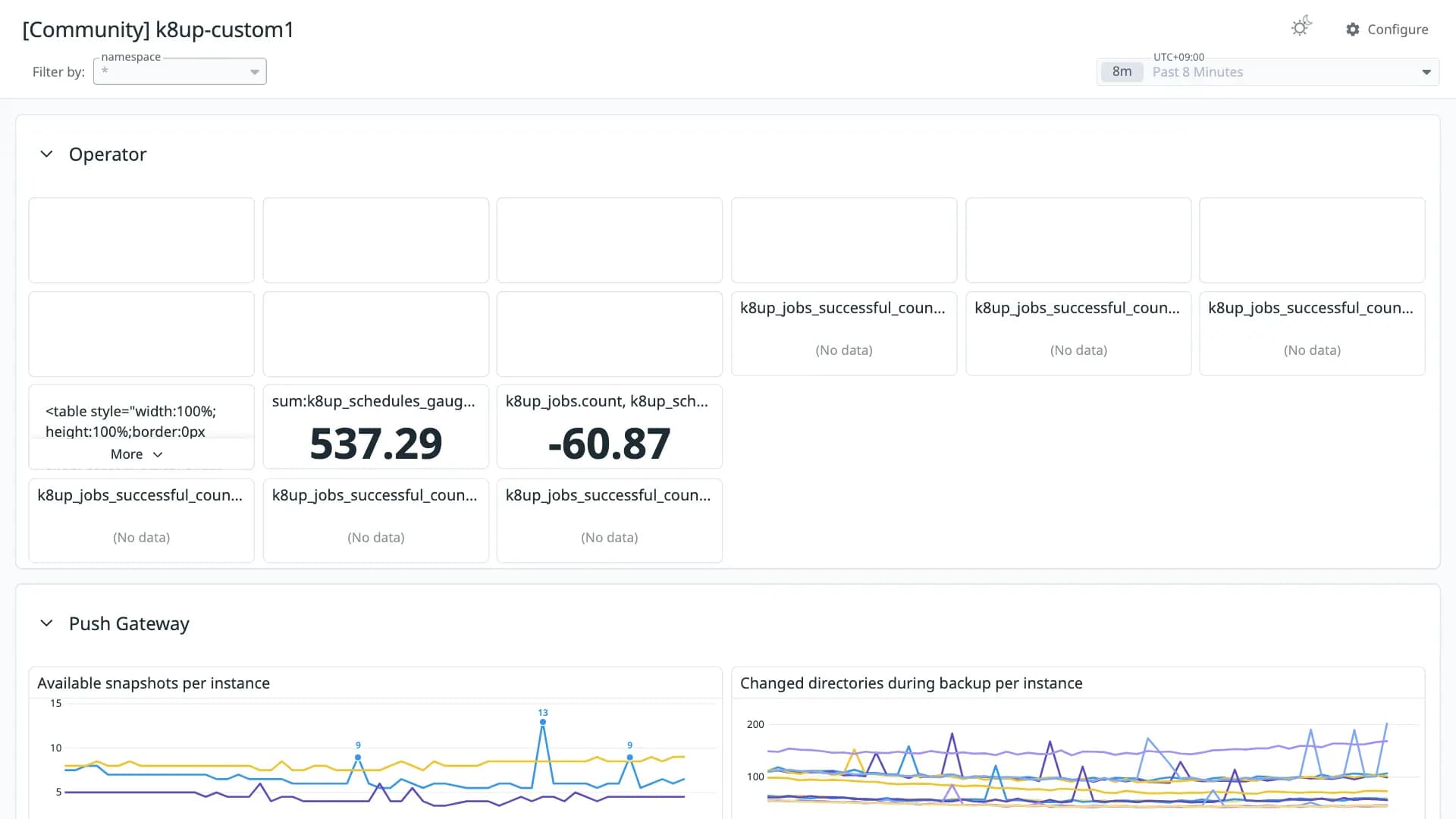Image resolution: width=1456 pixels, height=819 pixels.
Task: Click the 8m time badge
Action: coord(1122,72)
